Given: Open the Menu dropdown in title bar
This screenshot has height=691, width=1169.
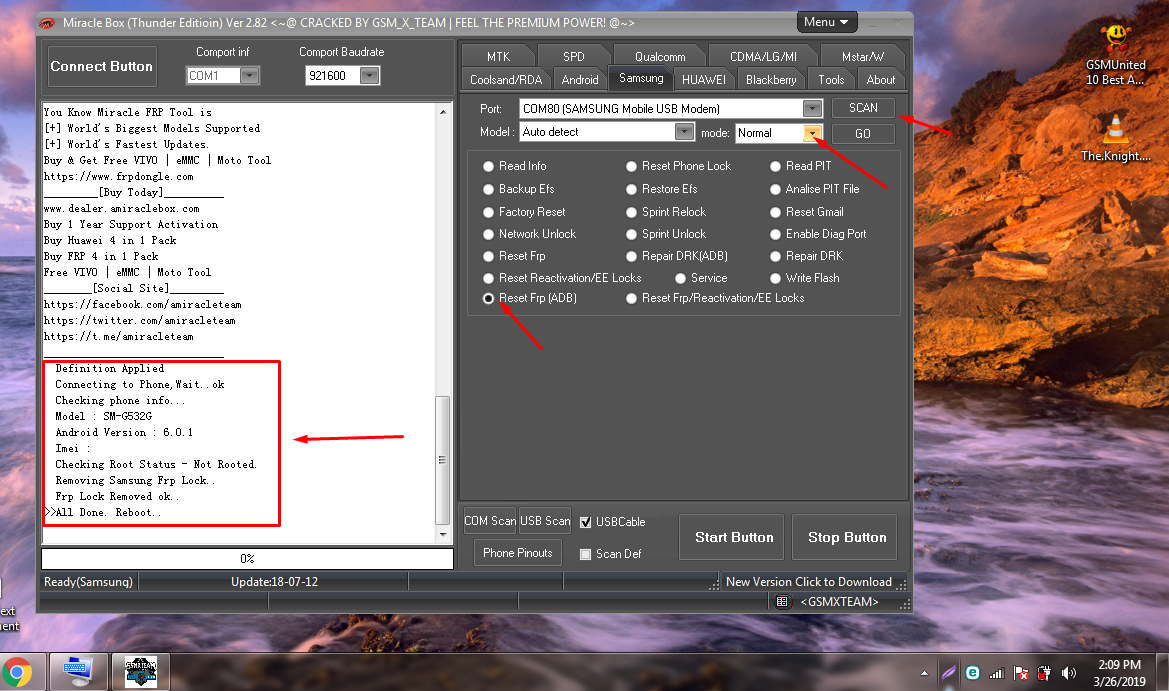Looking at the screenshot, I should [827, 22].
